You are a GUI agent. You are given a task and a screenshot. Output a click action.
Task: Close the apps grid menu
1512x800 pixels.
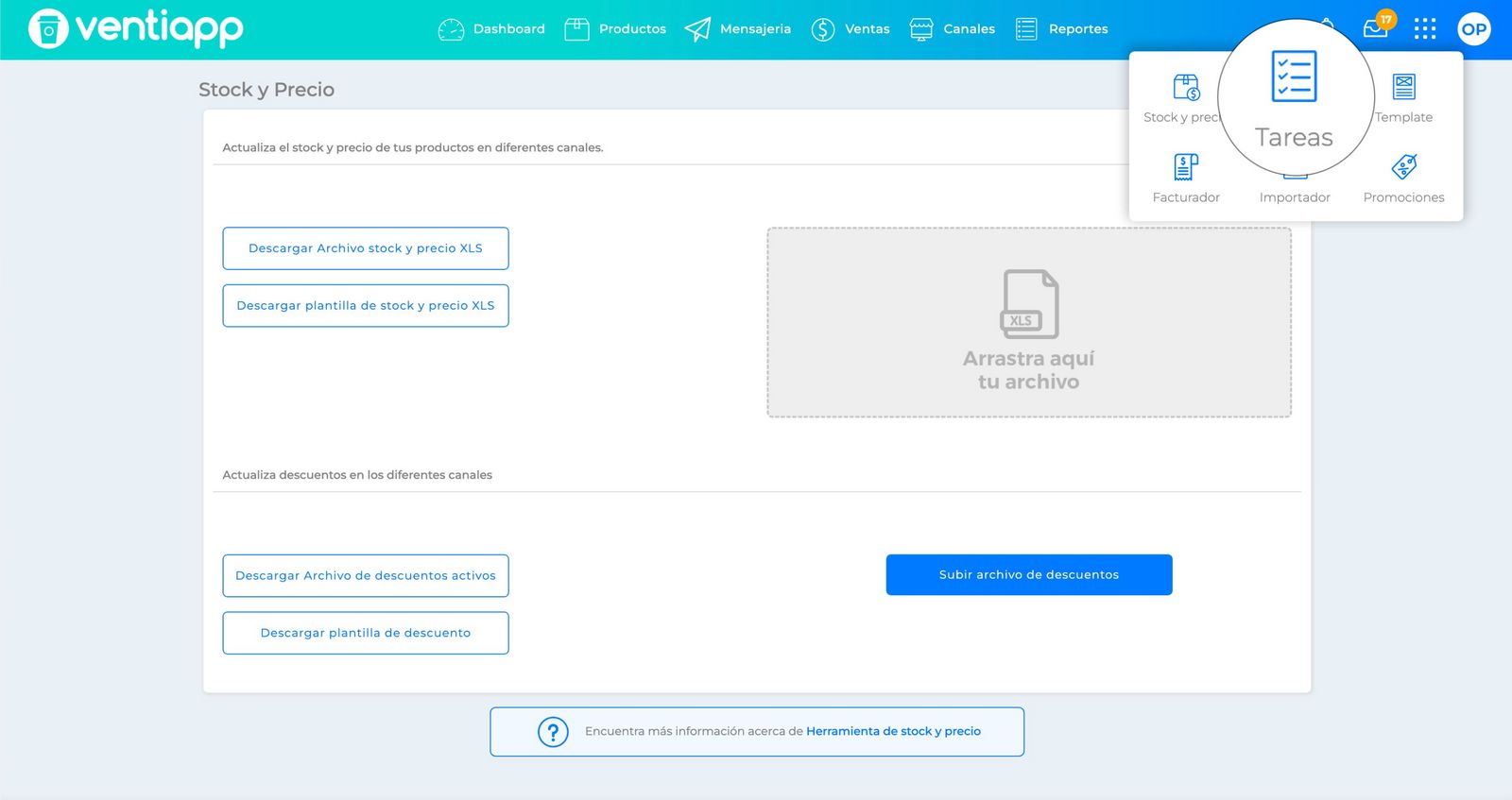(x=1425, y=29)
